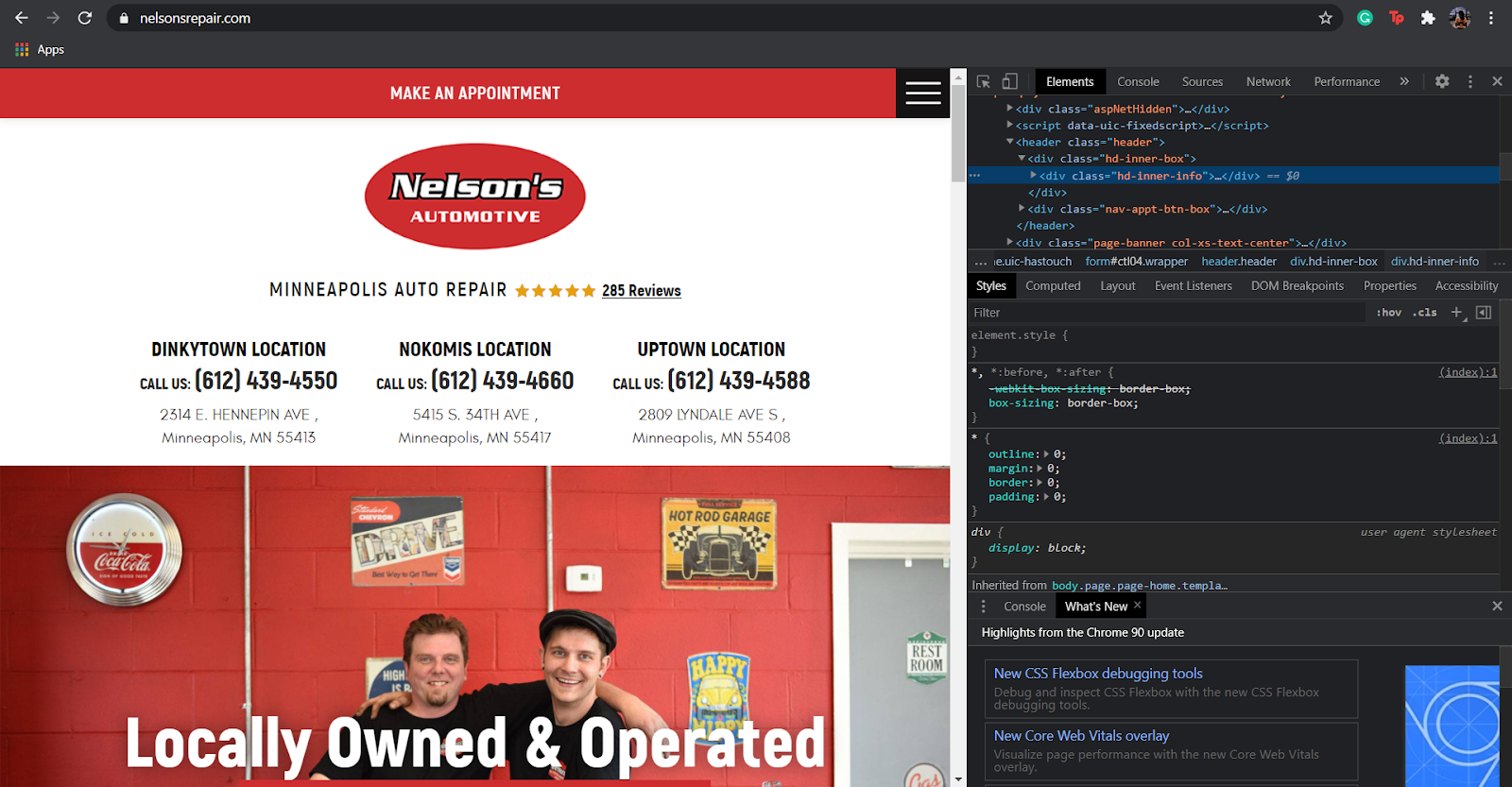Collapse the div hd-inner-box node

pos(1022,159)
